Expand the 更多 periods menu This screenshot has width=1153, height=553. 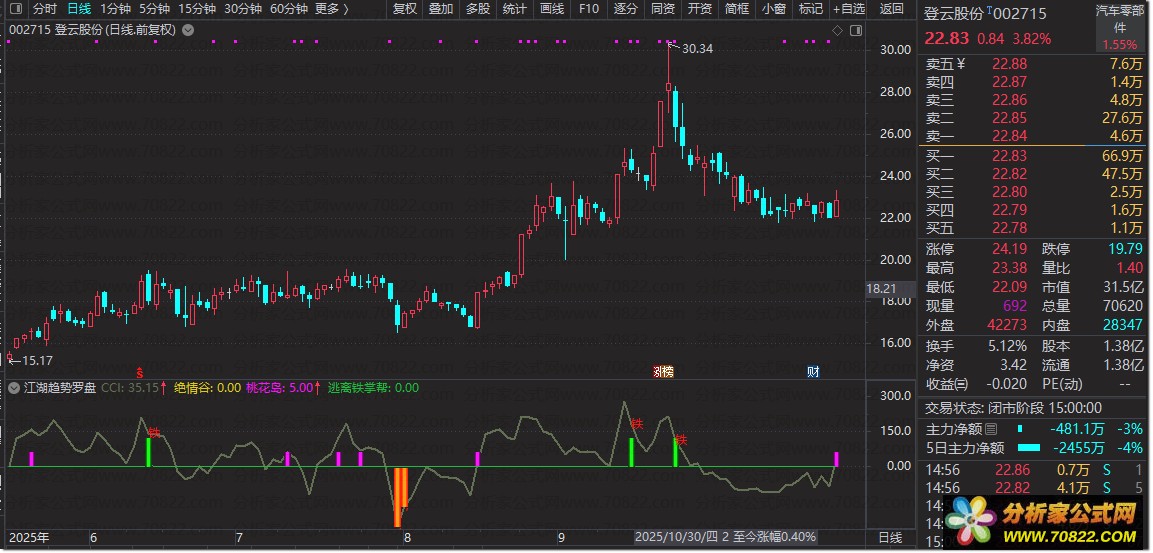[332, 10]
